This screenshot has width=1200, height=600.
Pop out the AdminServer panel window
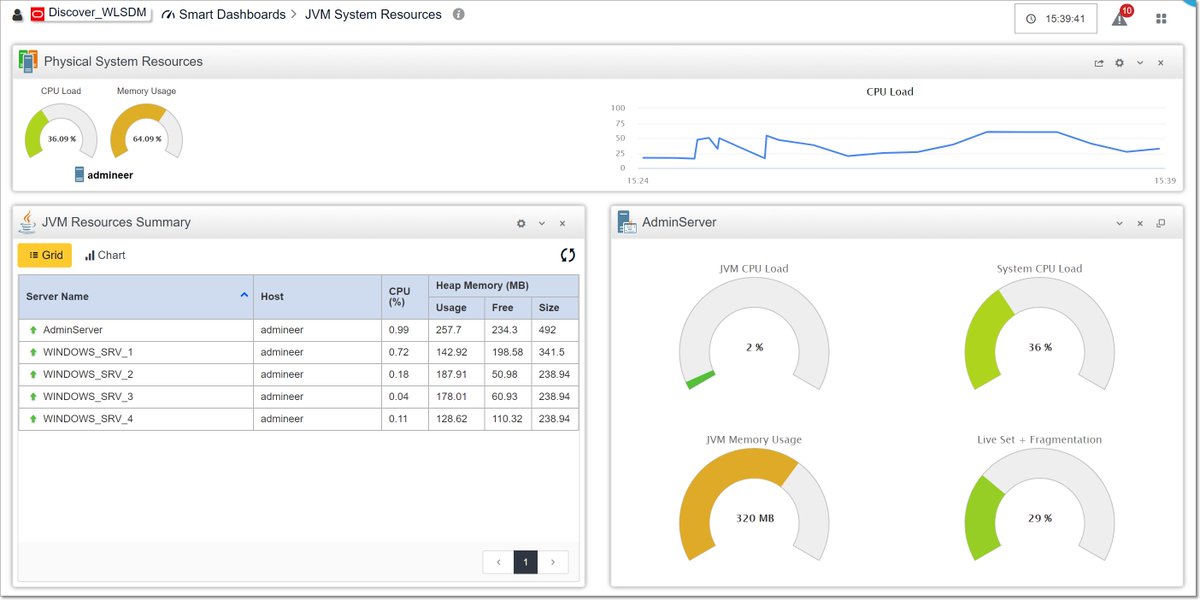tap(1161, 223)
